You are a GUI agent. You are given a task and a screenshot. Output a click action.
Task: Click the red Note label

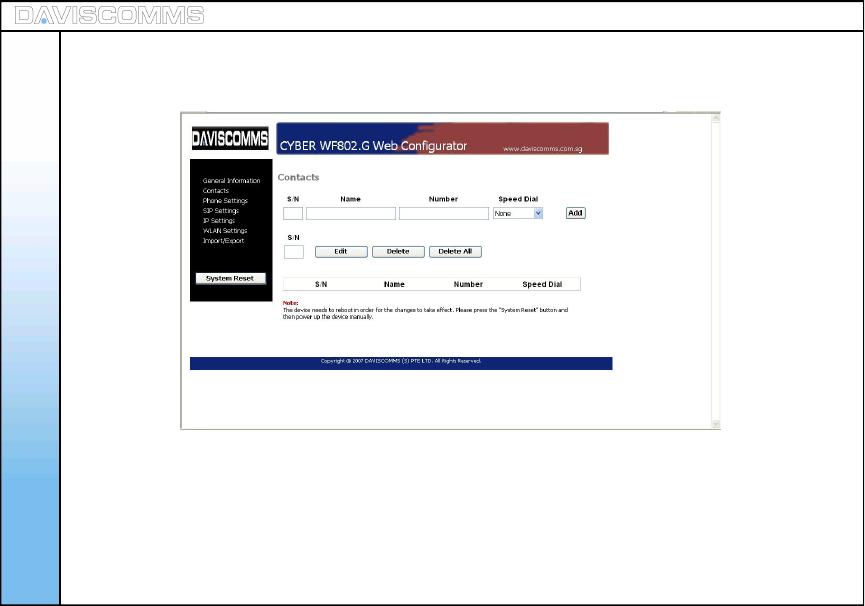point(290,303)
